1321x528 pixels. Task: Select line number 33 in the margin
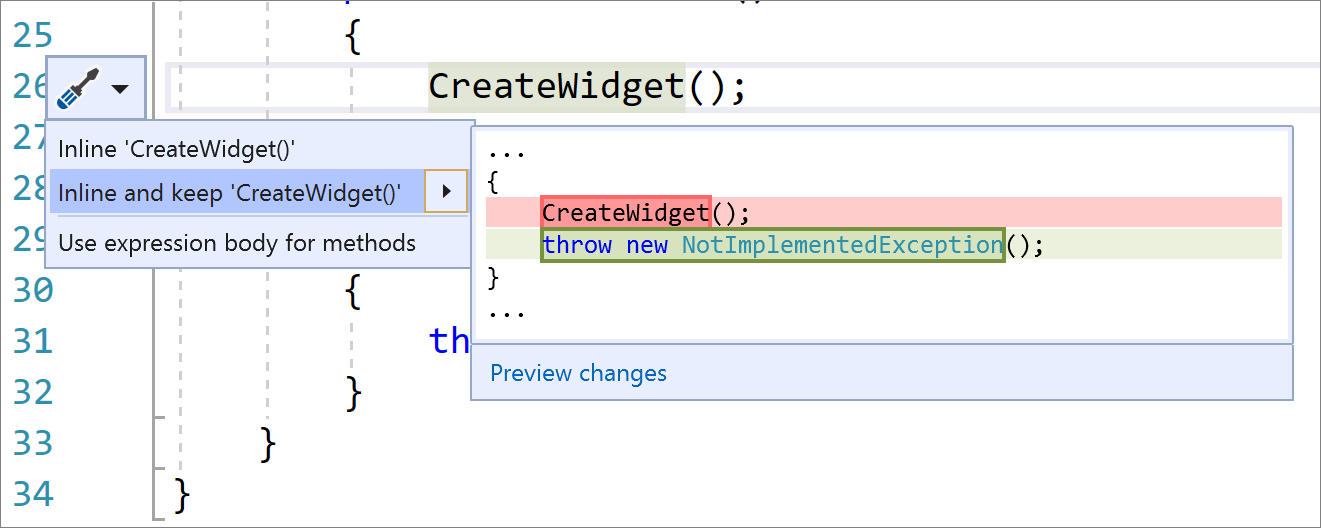32,443
